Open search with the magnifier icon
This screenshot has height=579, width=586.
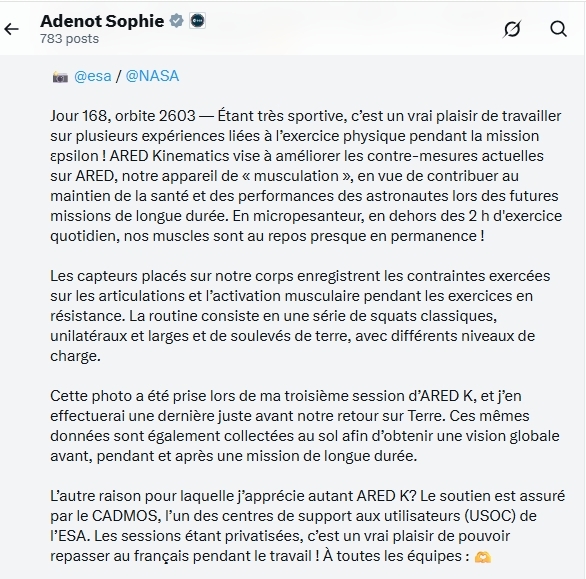558,29
